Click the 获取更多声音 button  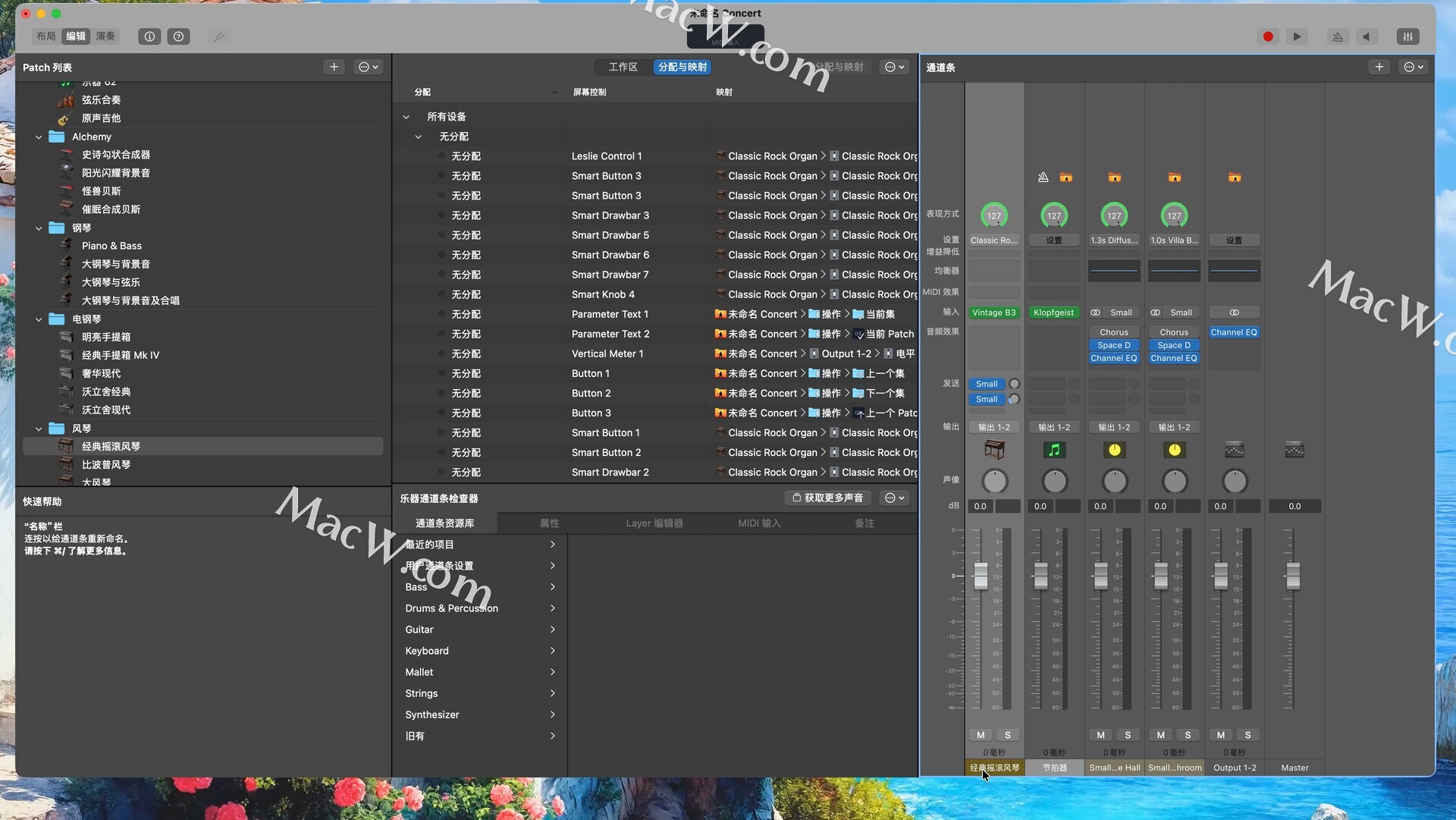[827, 498]
